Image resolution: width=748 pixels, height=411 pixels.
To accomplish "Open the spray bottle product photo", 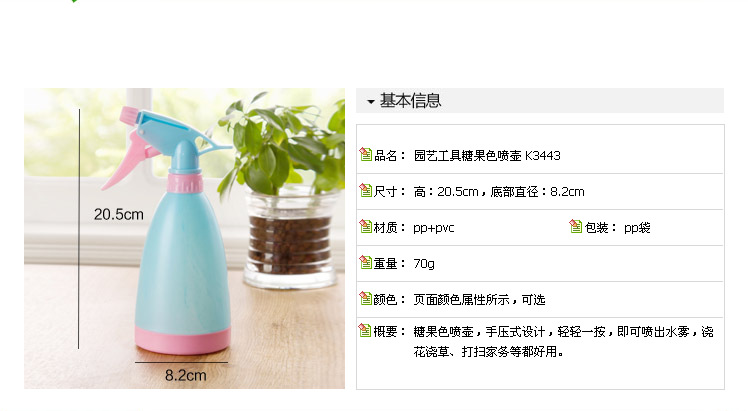I will tap(185, 238).
